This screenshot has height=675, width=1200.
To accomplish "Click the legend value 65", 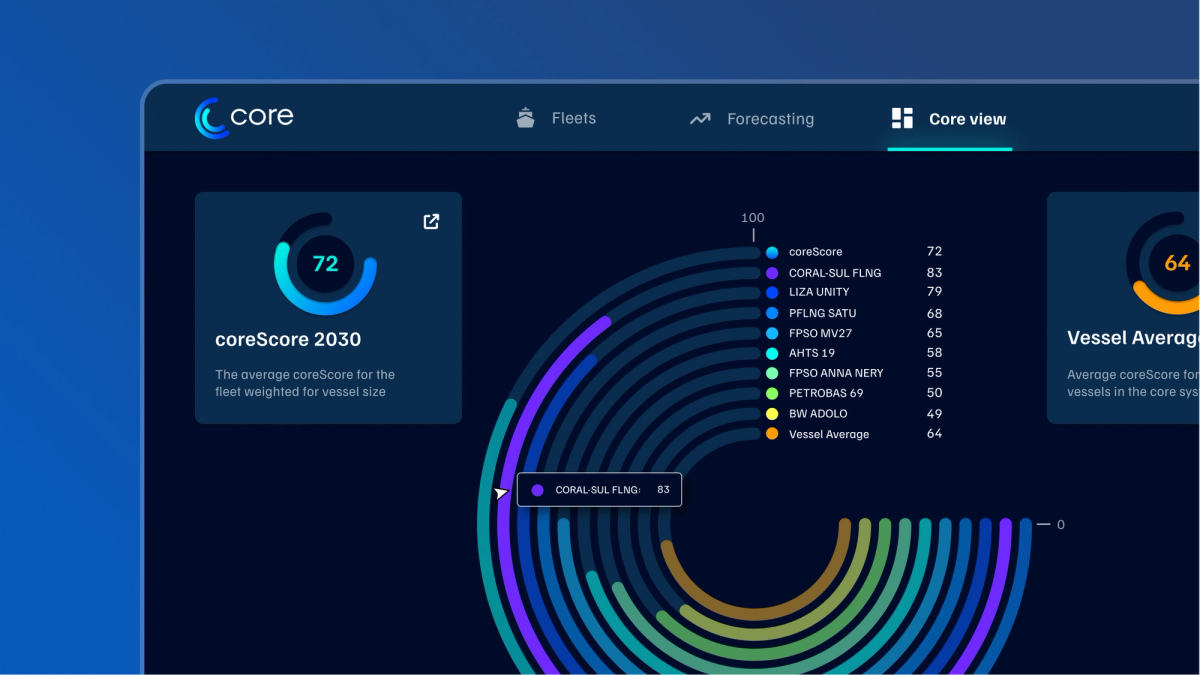I will tap(934, 333).
